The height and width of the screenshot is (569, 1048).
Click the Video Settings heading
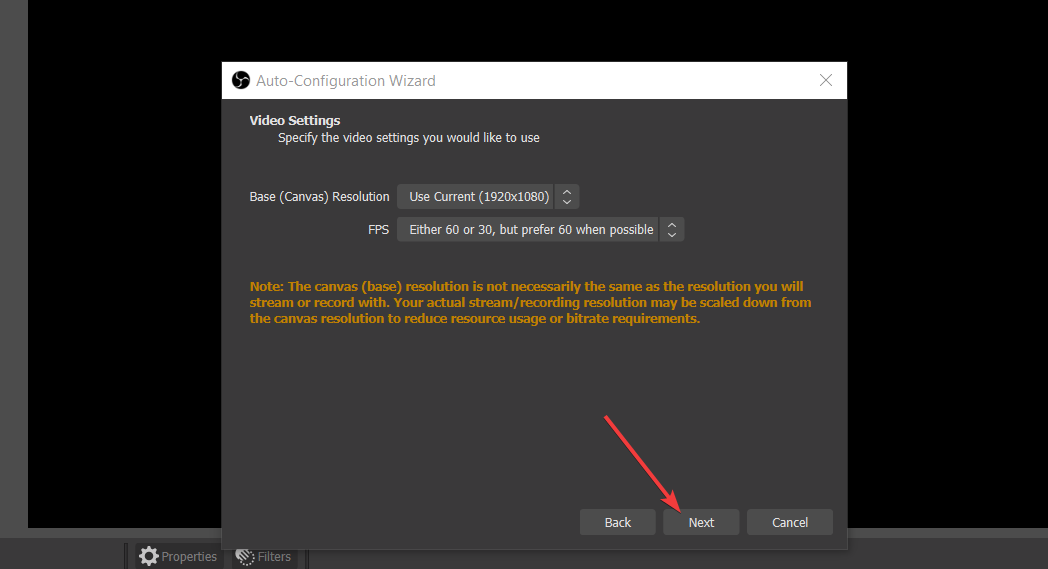click(x=295, y=121)
